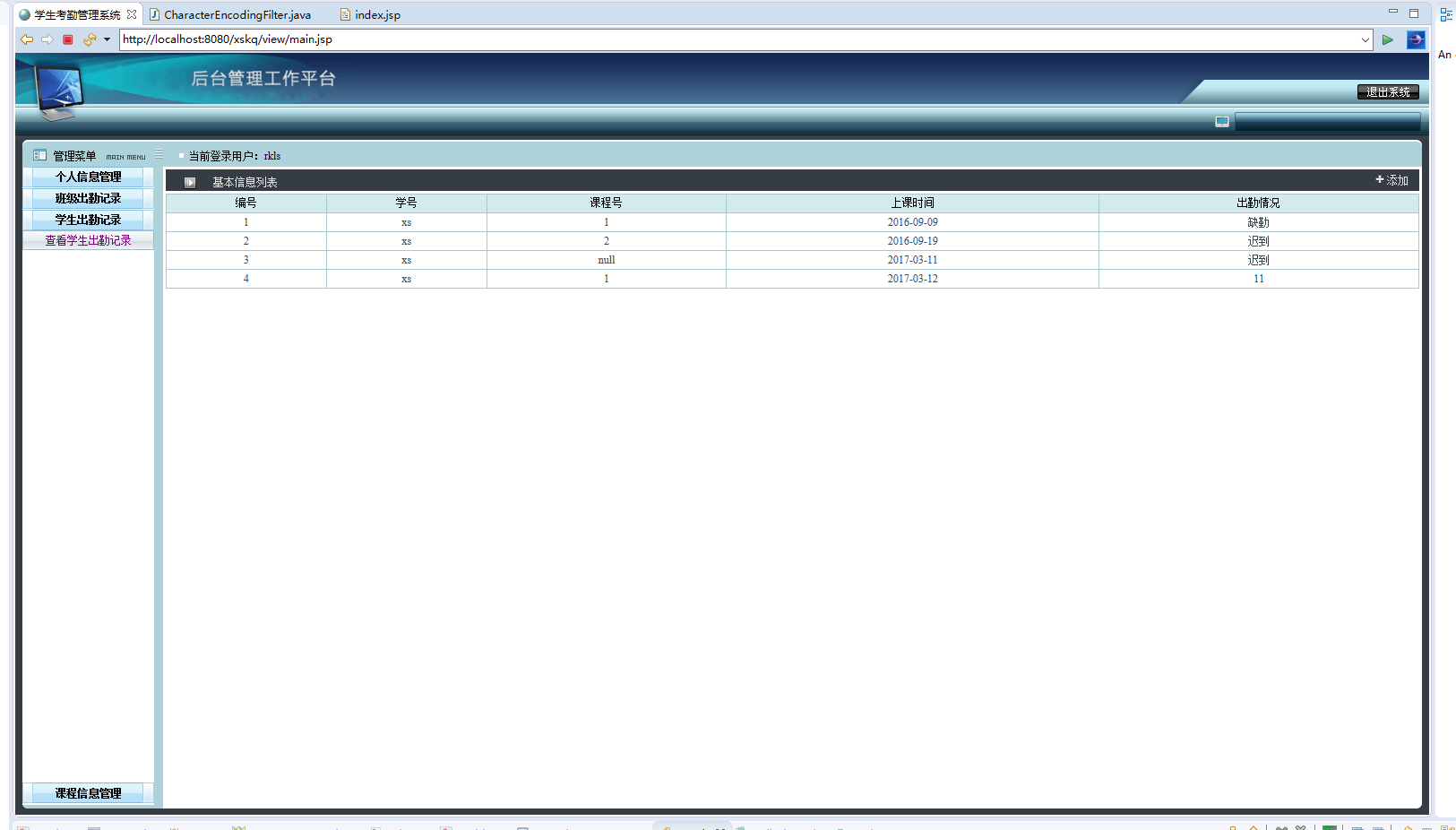Minimize the editor area
Image resolution: width=1456 pixels, height=830 pixels.
1393,12
